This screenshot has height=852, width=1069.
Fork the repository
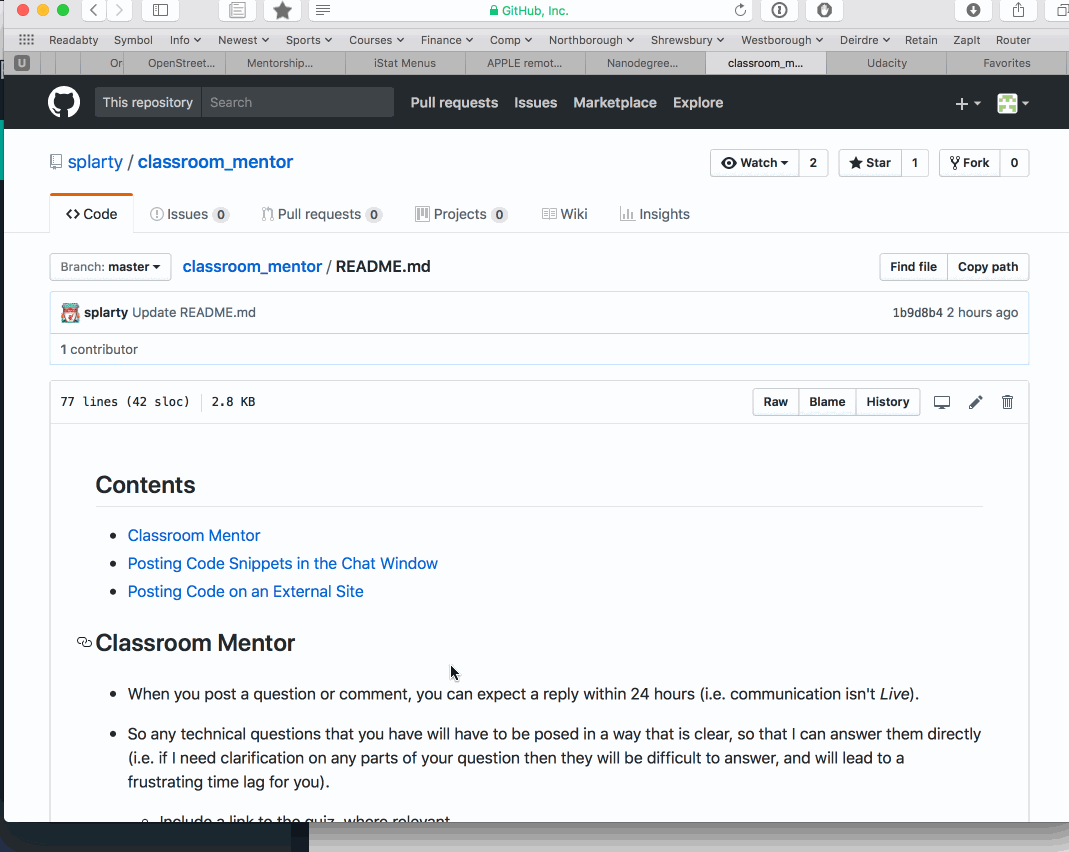click(x=969, y=163)
